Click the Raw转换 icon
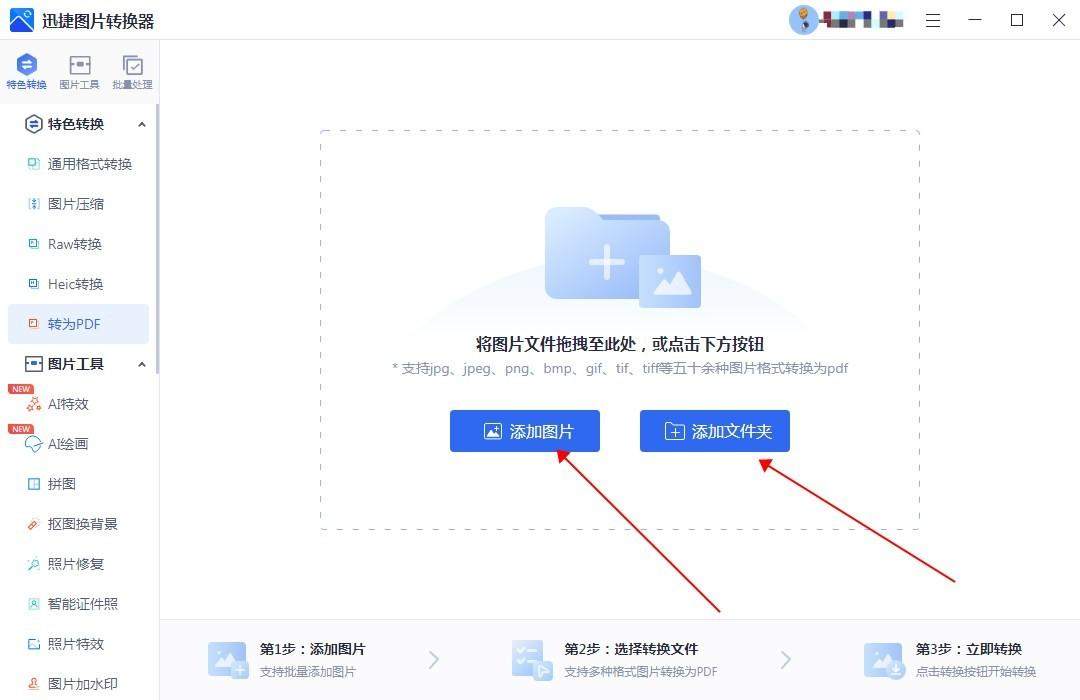This screenshot has height=700, width=1080. coord(33,243)
